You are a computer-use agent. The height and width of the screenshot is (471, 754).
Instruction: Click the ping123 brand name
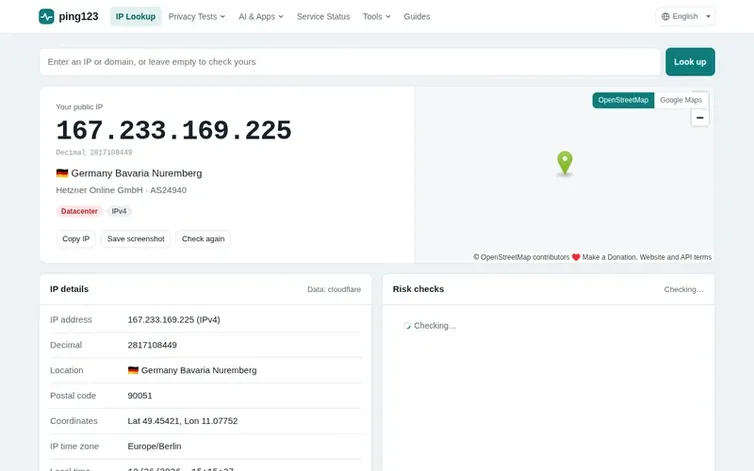[78, 16]
